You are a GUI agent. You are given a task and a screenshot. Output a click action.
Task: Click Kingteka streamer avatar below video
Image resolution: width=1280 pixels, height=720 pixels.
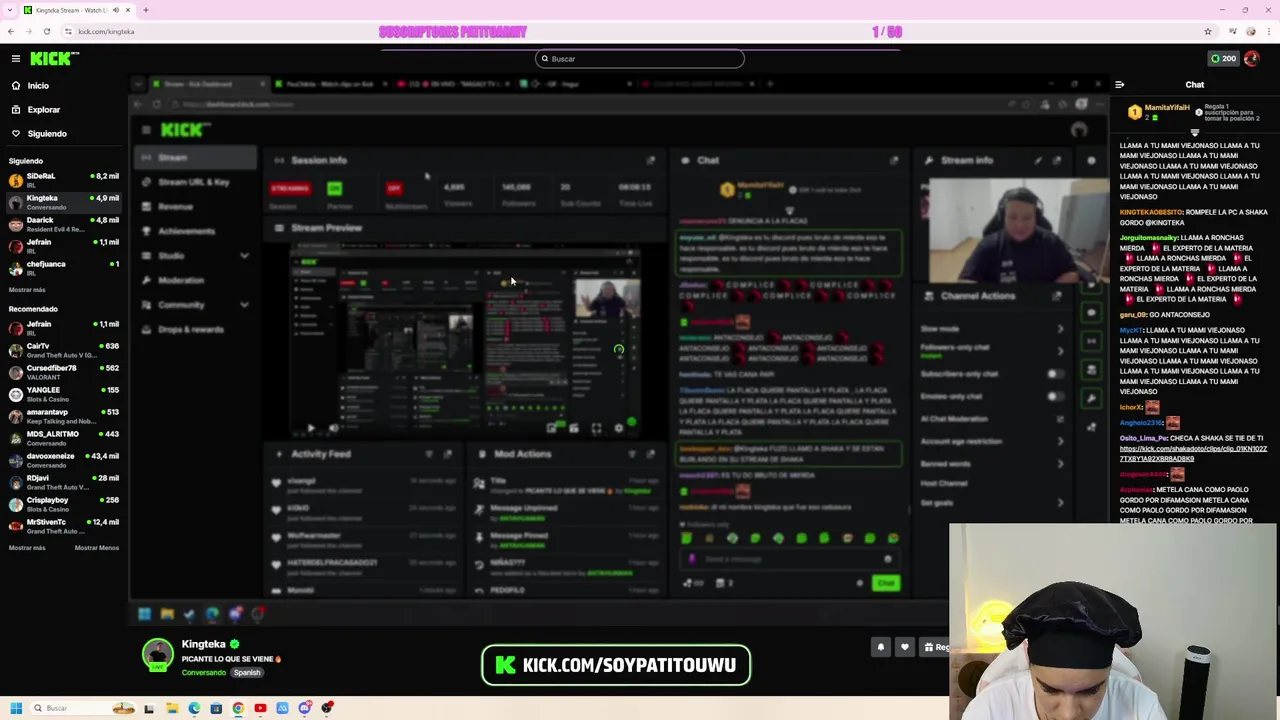click(x=157, y=655)
